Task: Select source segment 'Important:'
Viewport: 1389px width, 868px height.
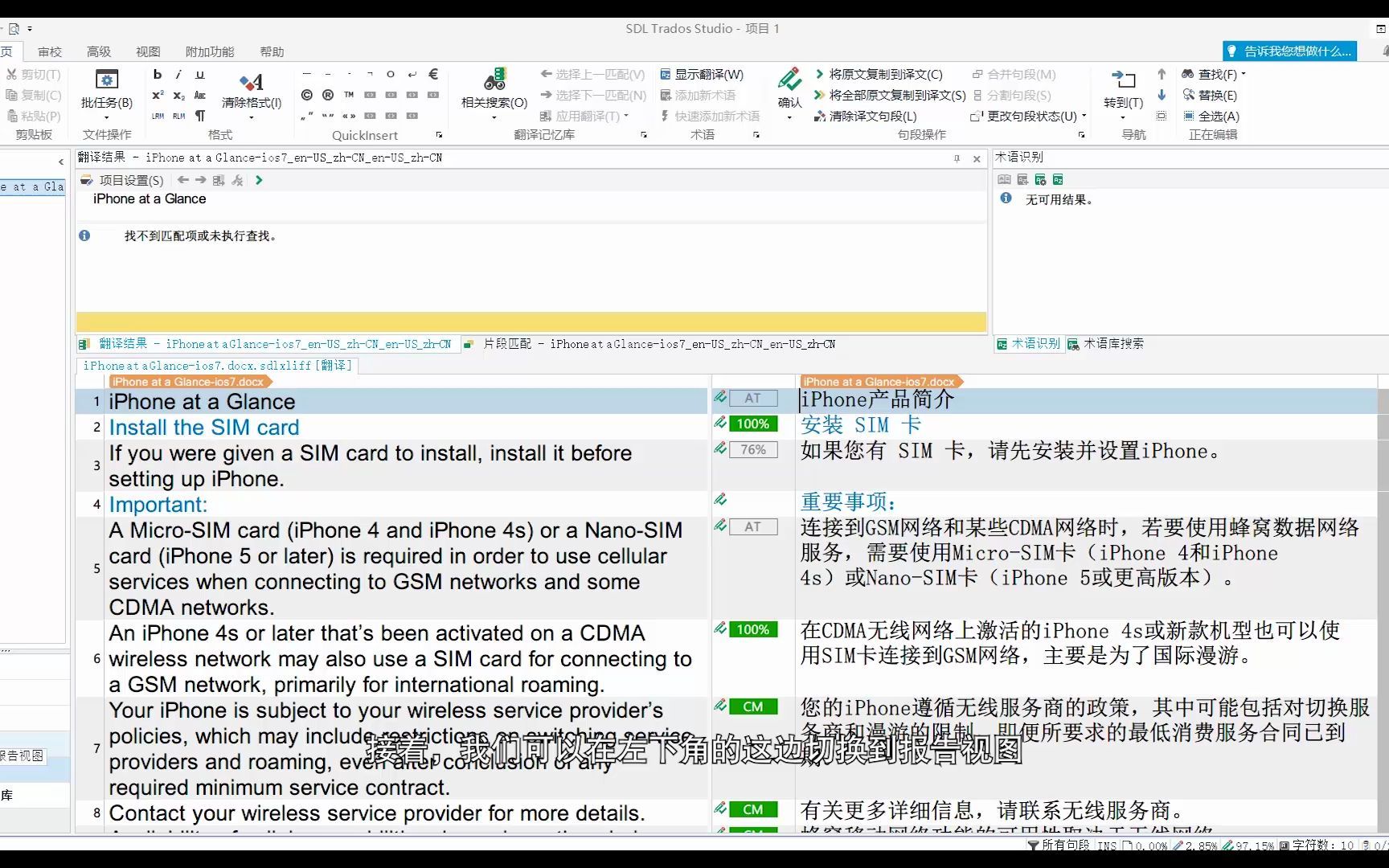Action: tap(158, 505)
